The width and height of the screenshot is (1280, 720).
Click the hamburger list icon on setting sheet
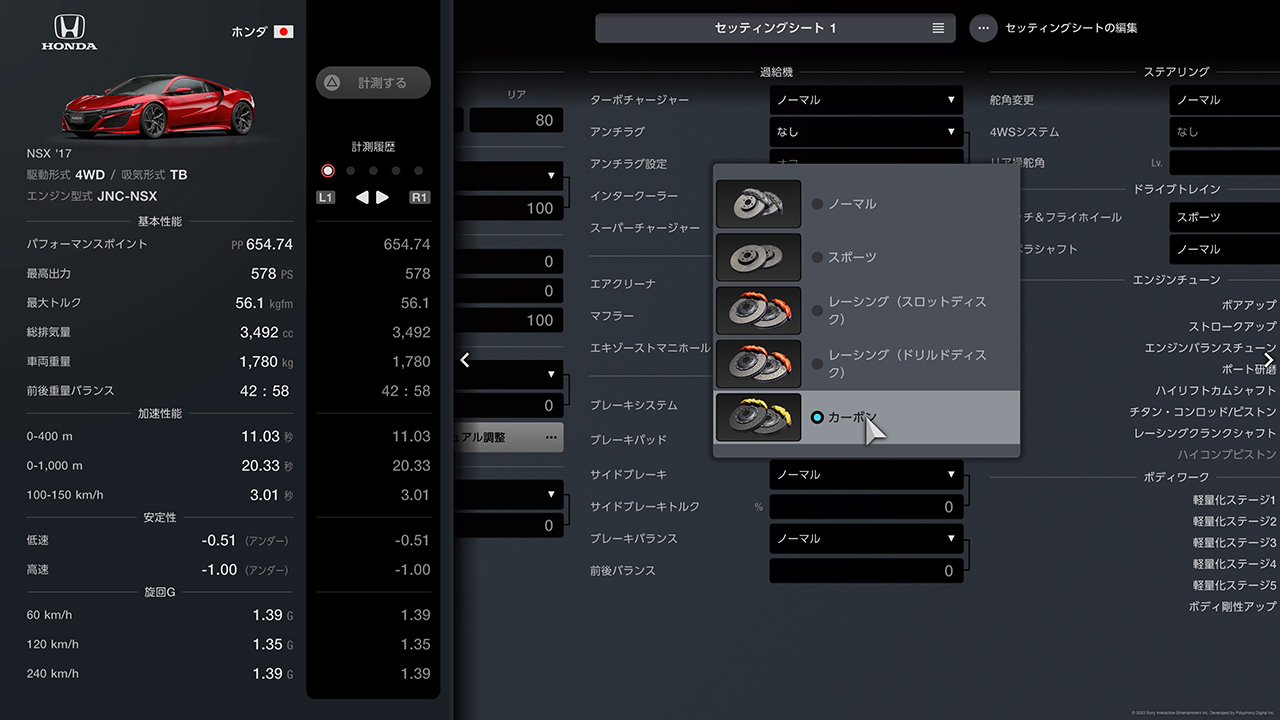point(938,28)
